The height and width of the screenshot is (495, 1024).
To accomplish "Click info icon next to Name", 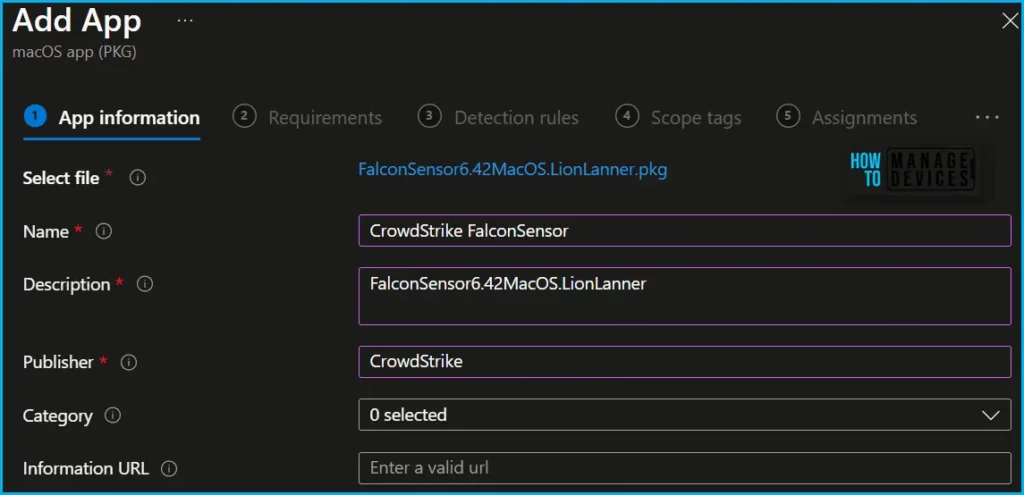I will point(103,231).
